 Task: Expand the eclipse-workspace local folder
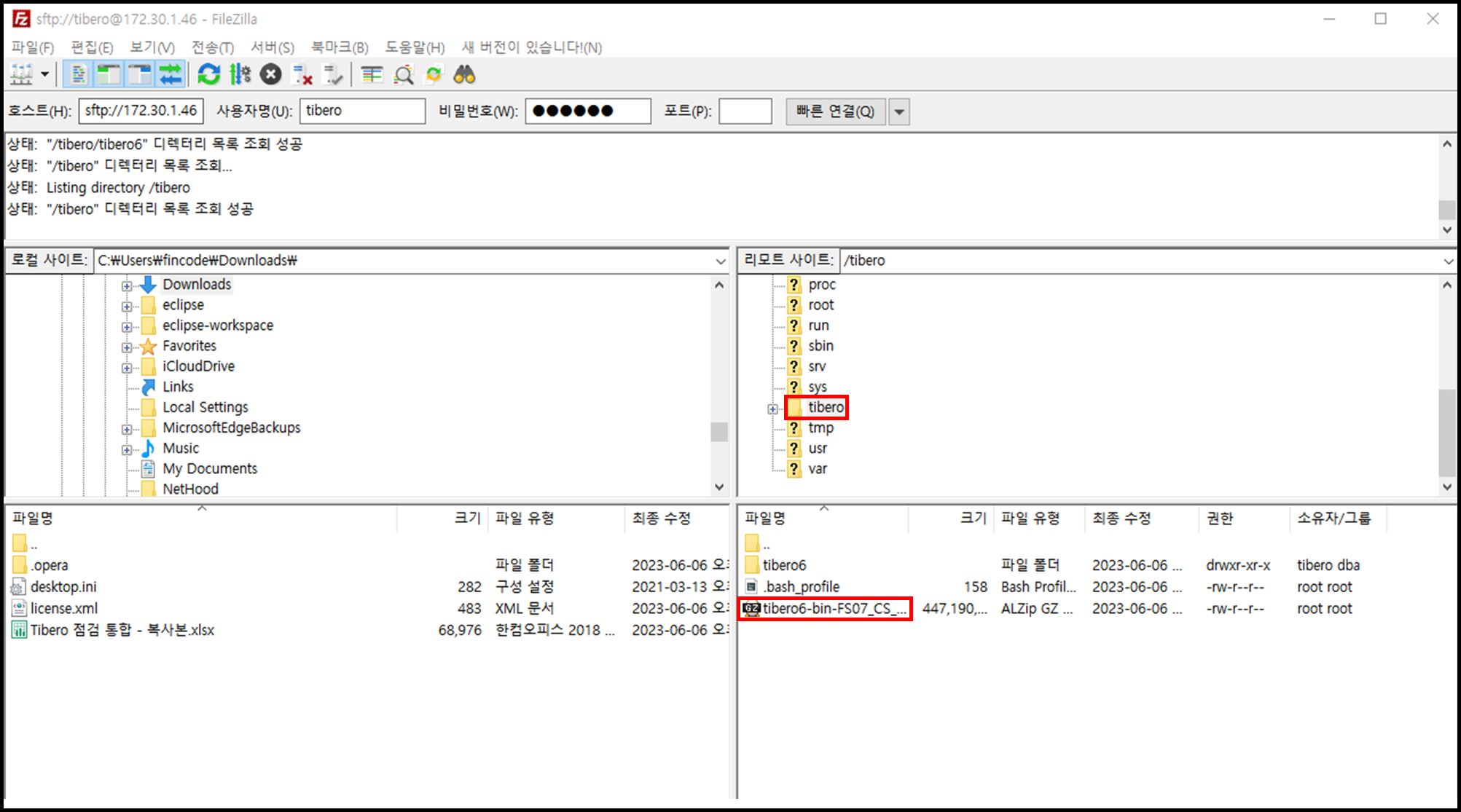click(x=126, y=327)
